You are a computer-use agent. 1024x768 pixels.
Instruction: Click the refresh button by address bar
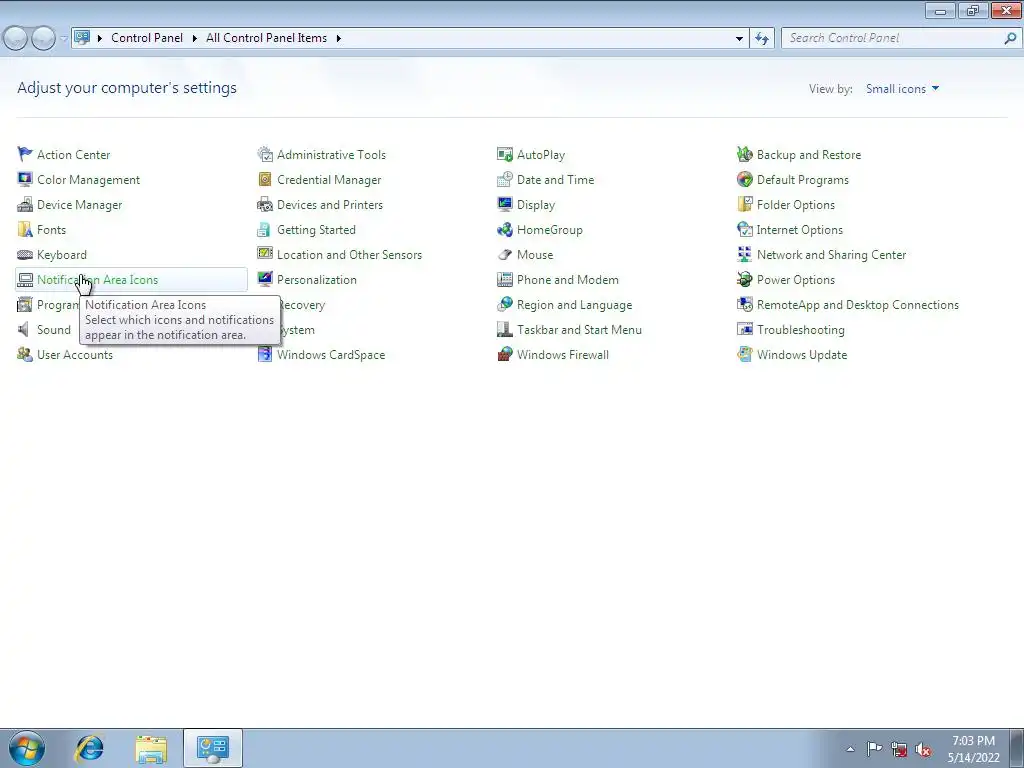[762, 39]
